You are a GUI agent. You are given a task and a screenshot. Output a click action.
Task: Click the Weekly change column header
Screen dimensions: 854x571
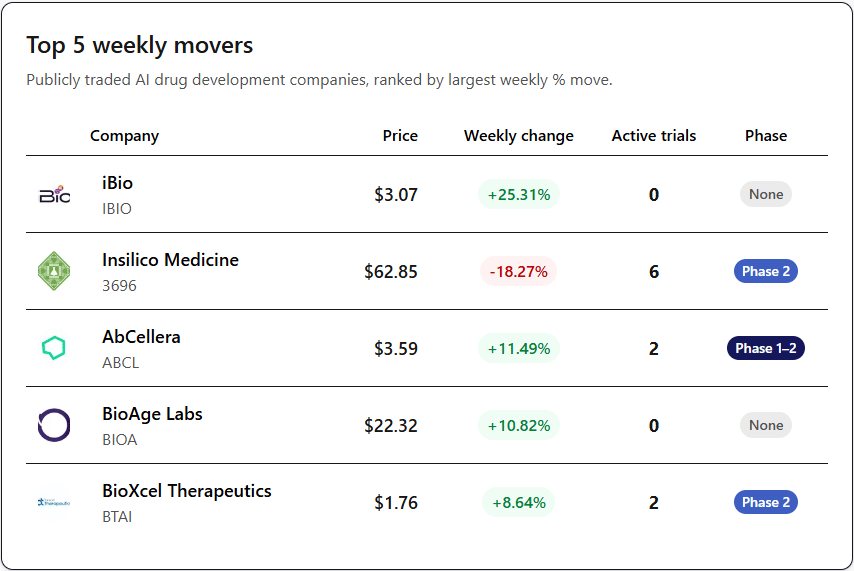(x=518, y=136)
